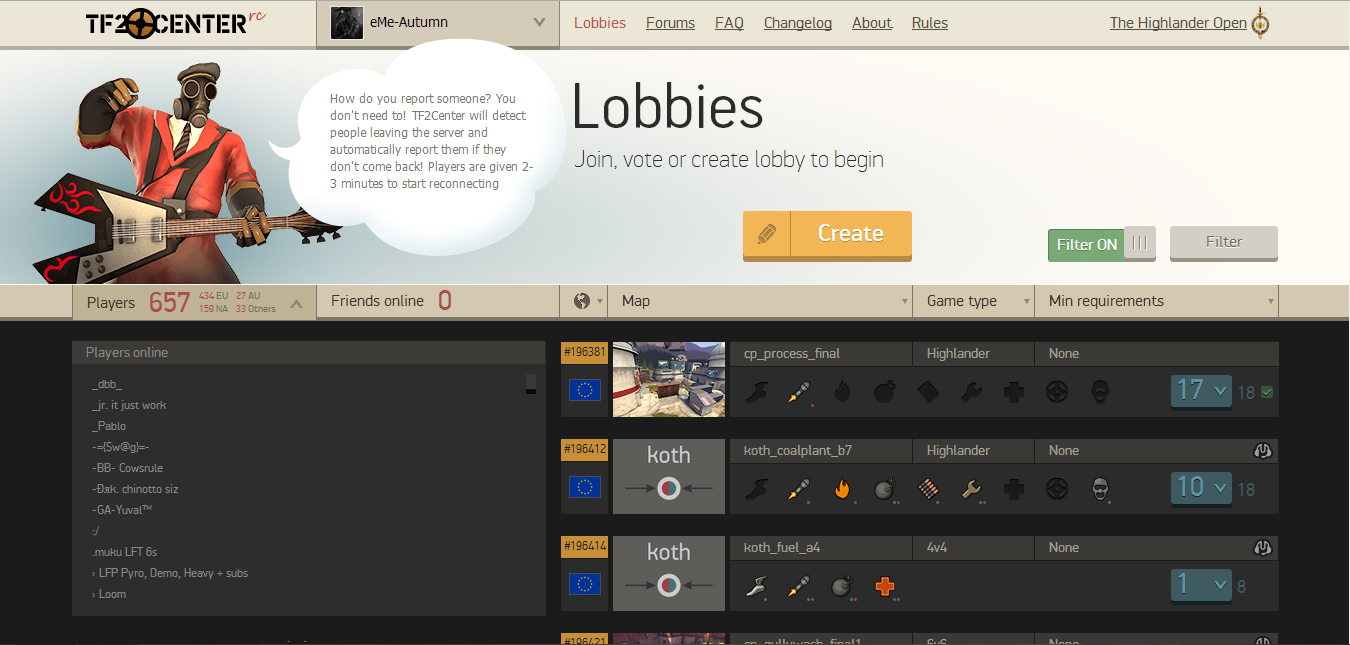Image resolution: width=1350 pixels, height=645 pixels.
Task: Click the Engineer wrench icon in koth_coalplant_b7 lobby
Action: [971, 489]
